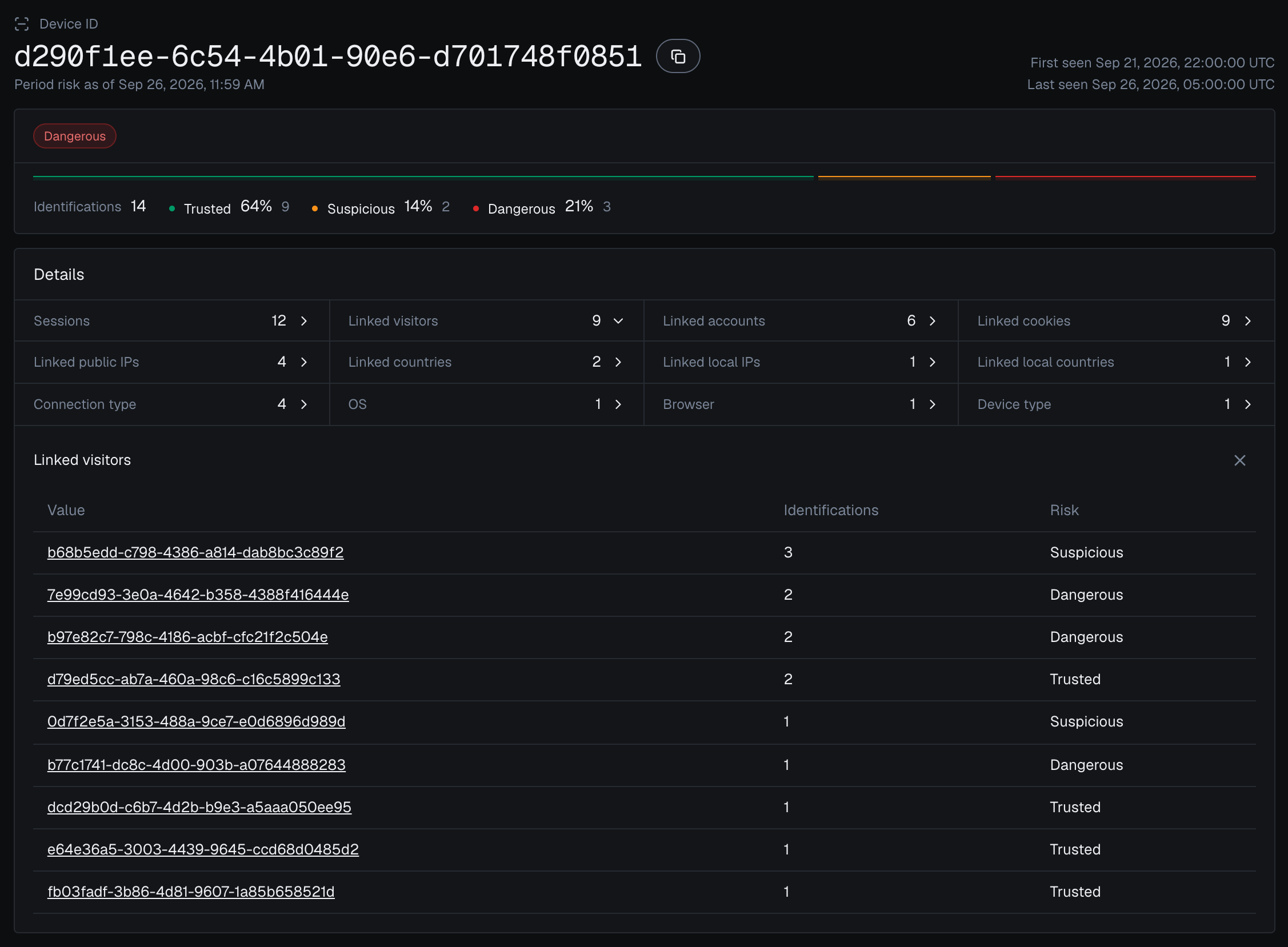Open visitor b77c1741-dc8c-4d00-903b-a07644888283
The height and width of the screenshot is (947, 1288).
[196, 765]
